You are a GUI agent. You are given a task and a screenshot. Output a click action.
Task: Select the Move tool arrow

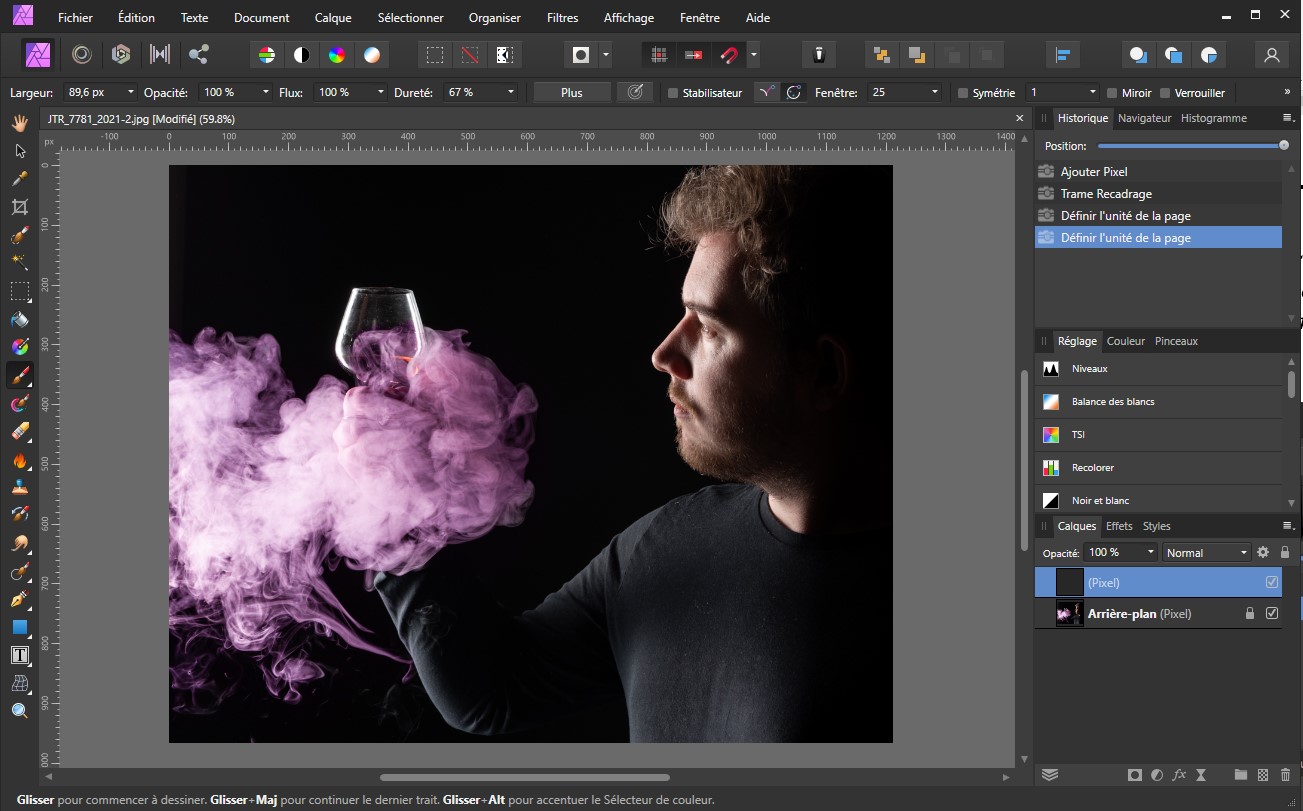tap(19, 151)
